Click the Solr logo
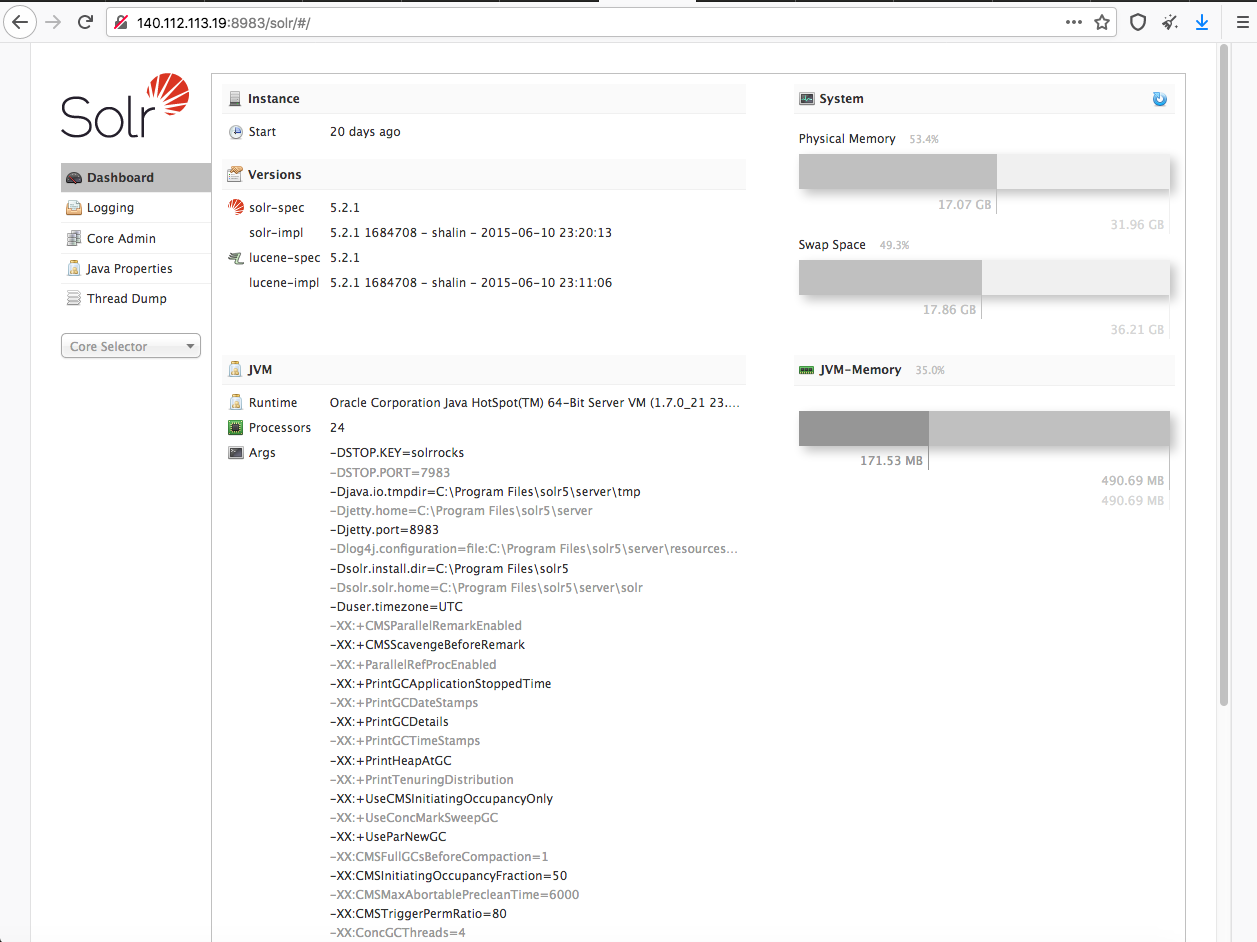 [x=125, y=106]
